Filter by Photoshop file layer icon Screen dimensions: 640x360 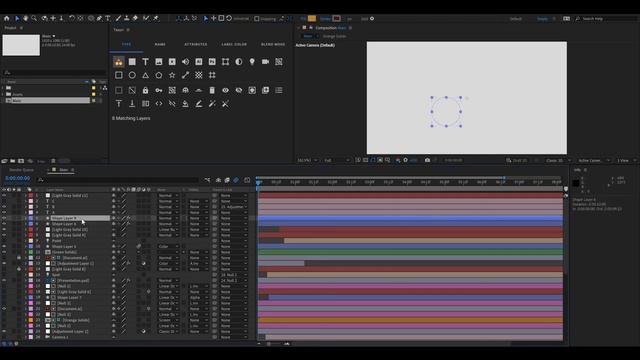[x=212, y=62]
